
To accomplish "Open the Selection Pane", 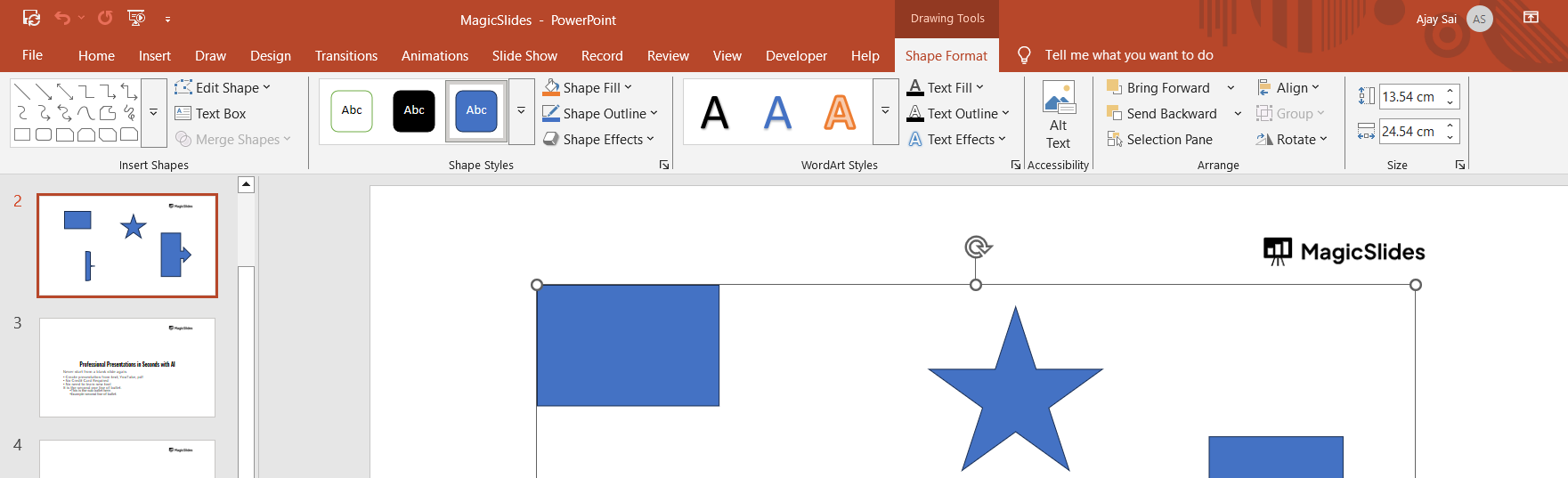I will pos(1159,139).
